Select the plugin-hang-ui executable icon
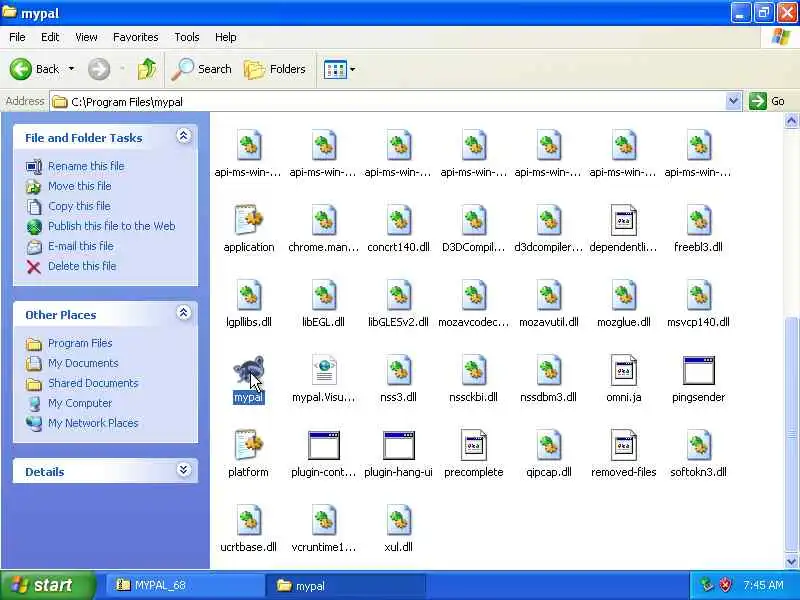Screen dimensions: 800x600 tap(398, 445)
